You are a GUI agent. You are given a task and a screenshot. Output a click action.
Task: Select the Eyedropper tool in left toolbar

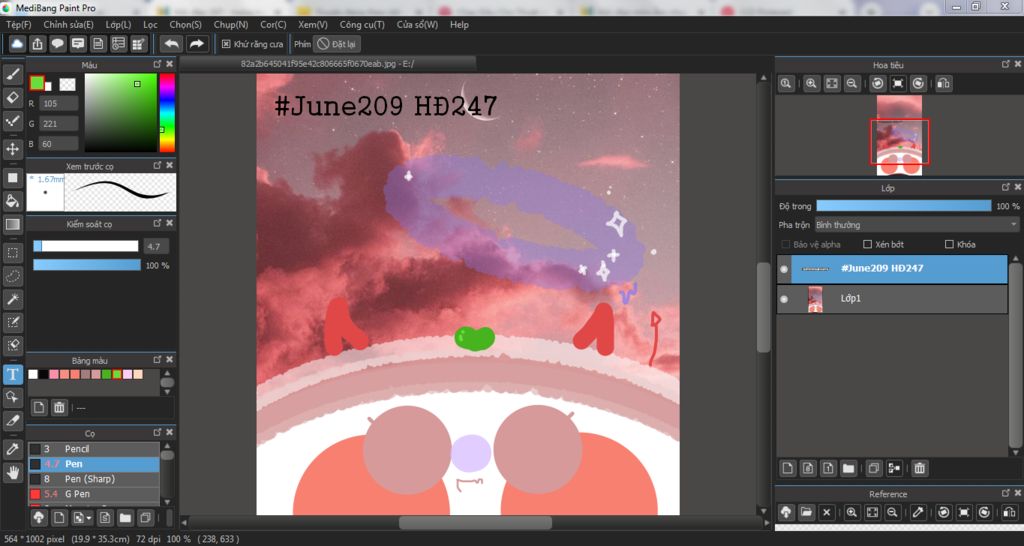(12, 449)
